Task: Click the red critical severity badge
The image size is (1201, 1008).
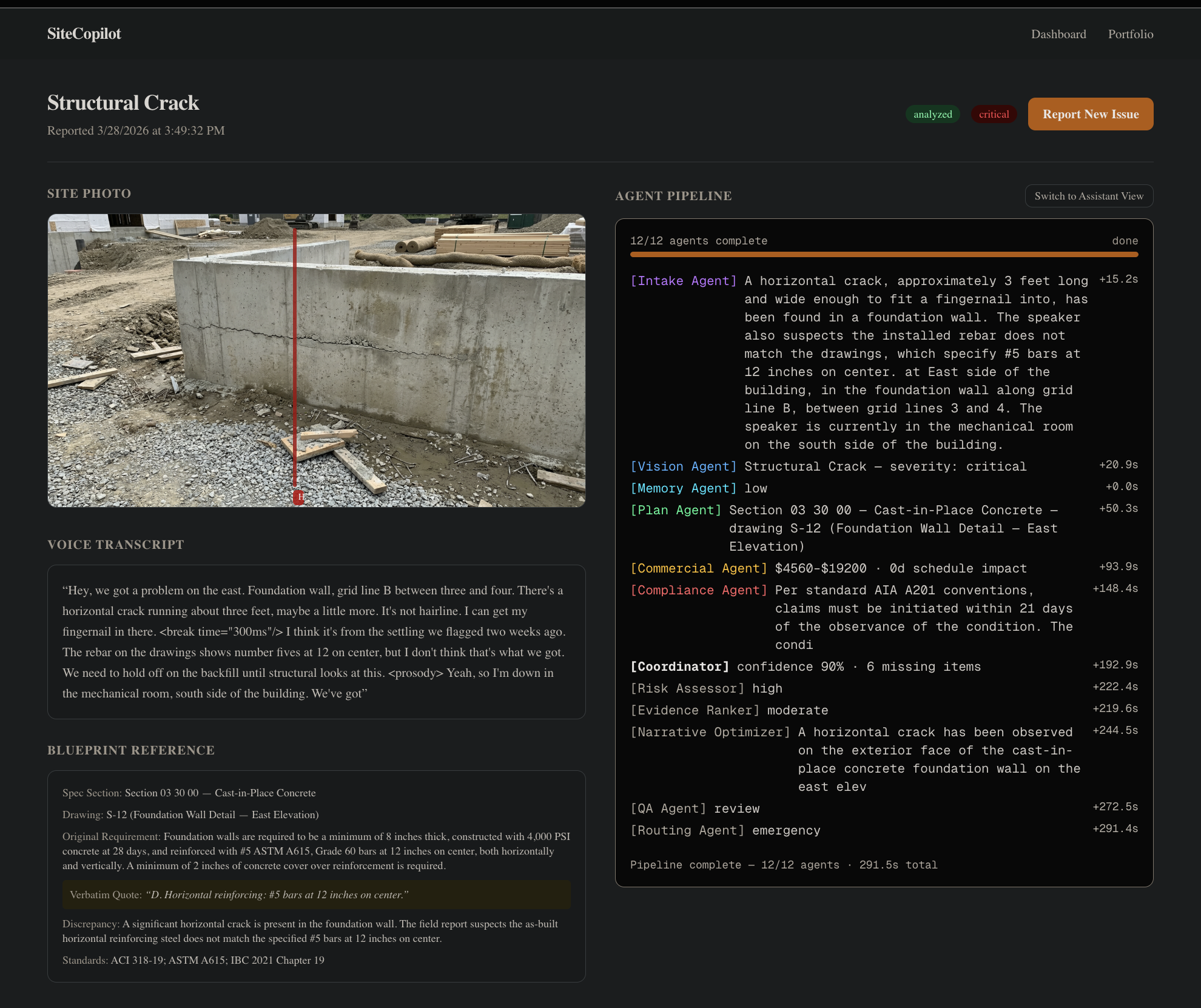Action: coord(994,114)
